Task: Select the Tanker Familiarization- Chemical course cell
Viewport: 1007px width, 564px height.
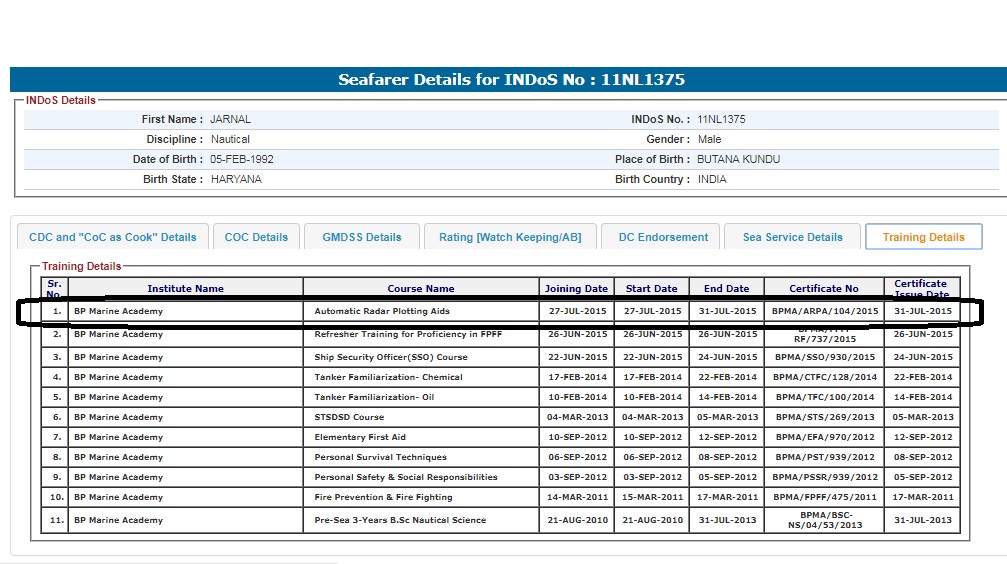Action: [x=388, y=377]
